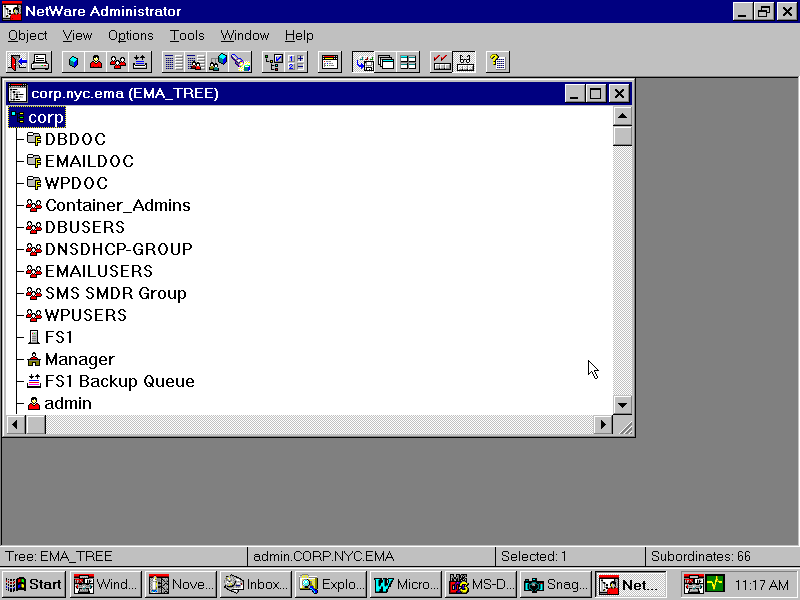800x600 pixels.
Task: Click the Manager organizational role icon
Action: click(x=34, y=359)
